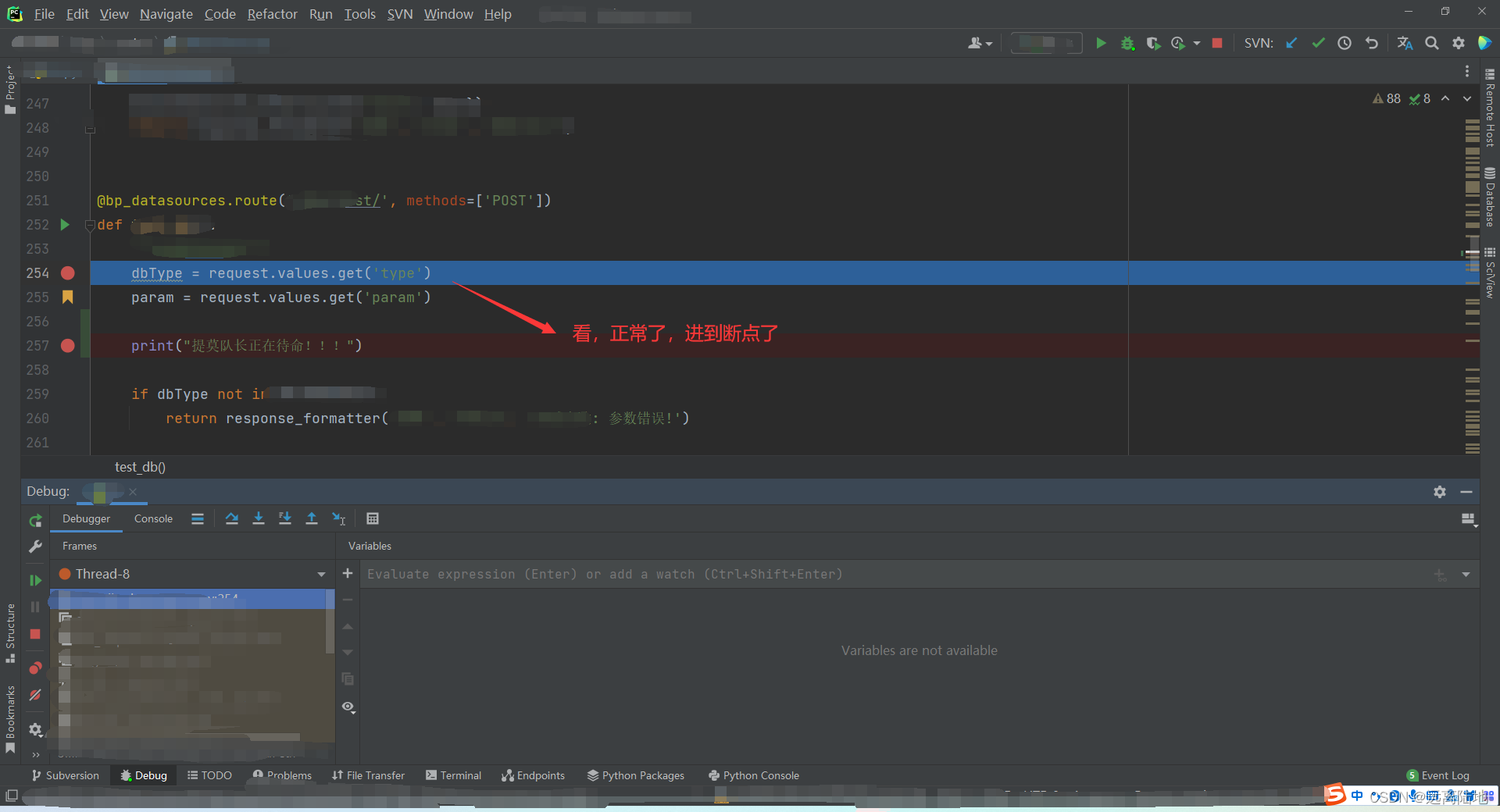Toggle watch view mode eye icon
The image size is (1500, 812).
[x=348, y=707]
